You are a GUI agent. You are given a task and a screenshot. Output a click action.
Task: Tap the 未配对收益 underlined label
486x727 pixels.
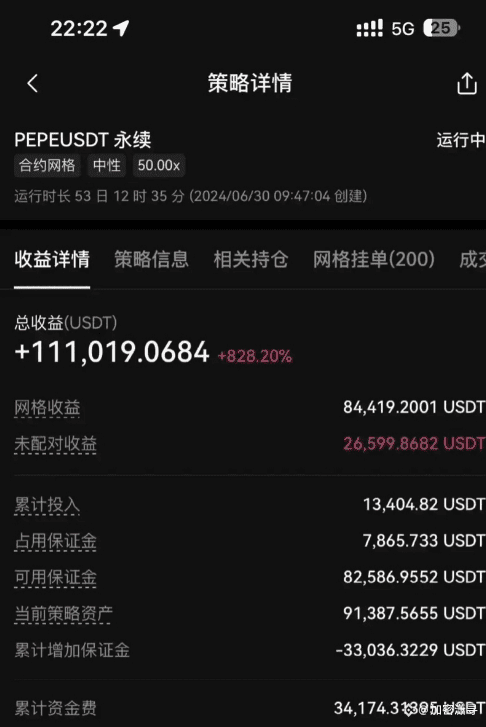pos(55,444)
